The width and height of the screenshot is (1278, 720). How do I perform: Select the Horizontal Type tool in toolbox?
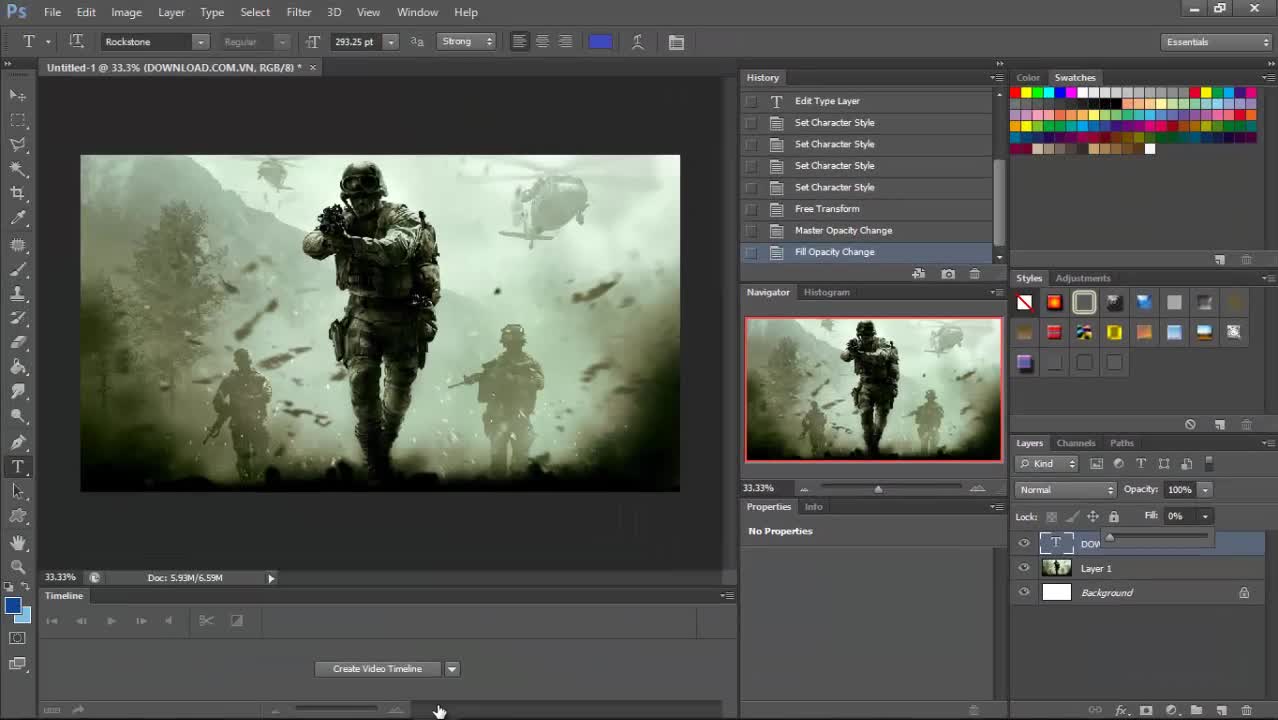(x=18, y=467)
